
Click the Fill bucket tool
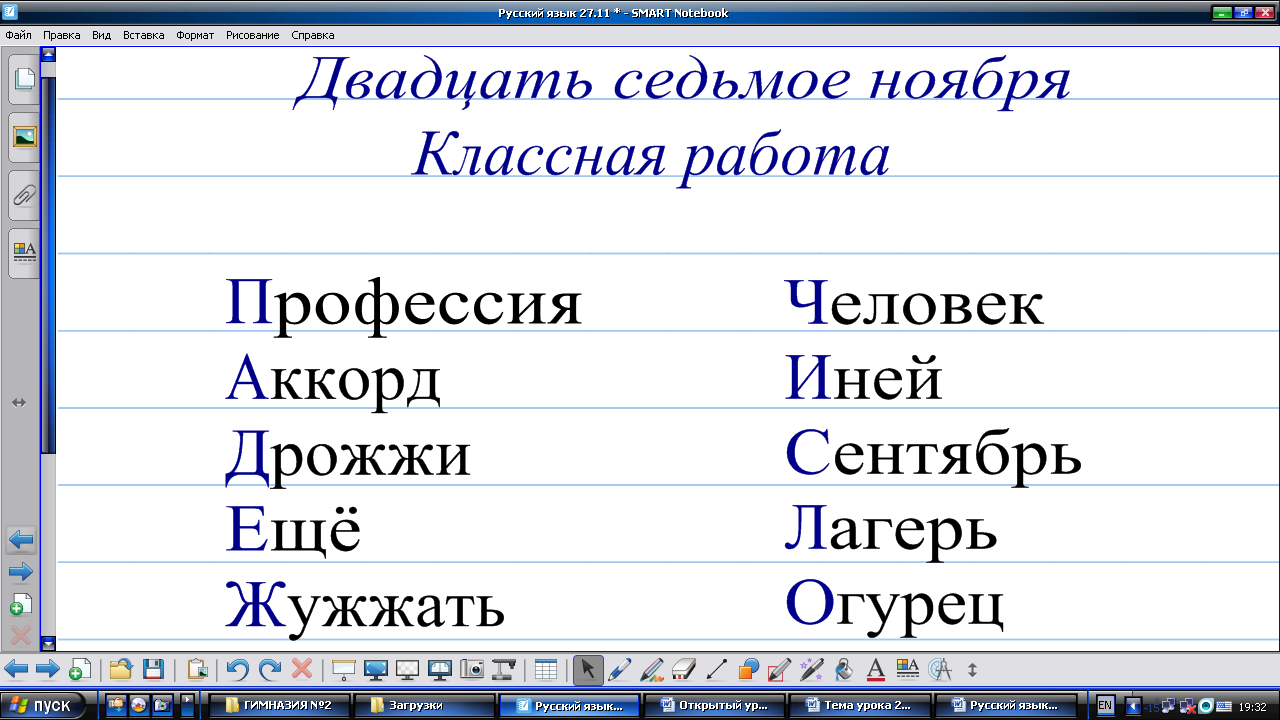[843, 669]
